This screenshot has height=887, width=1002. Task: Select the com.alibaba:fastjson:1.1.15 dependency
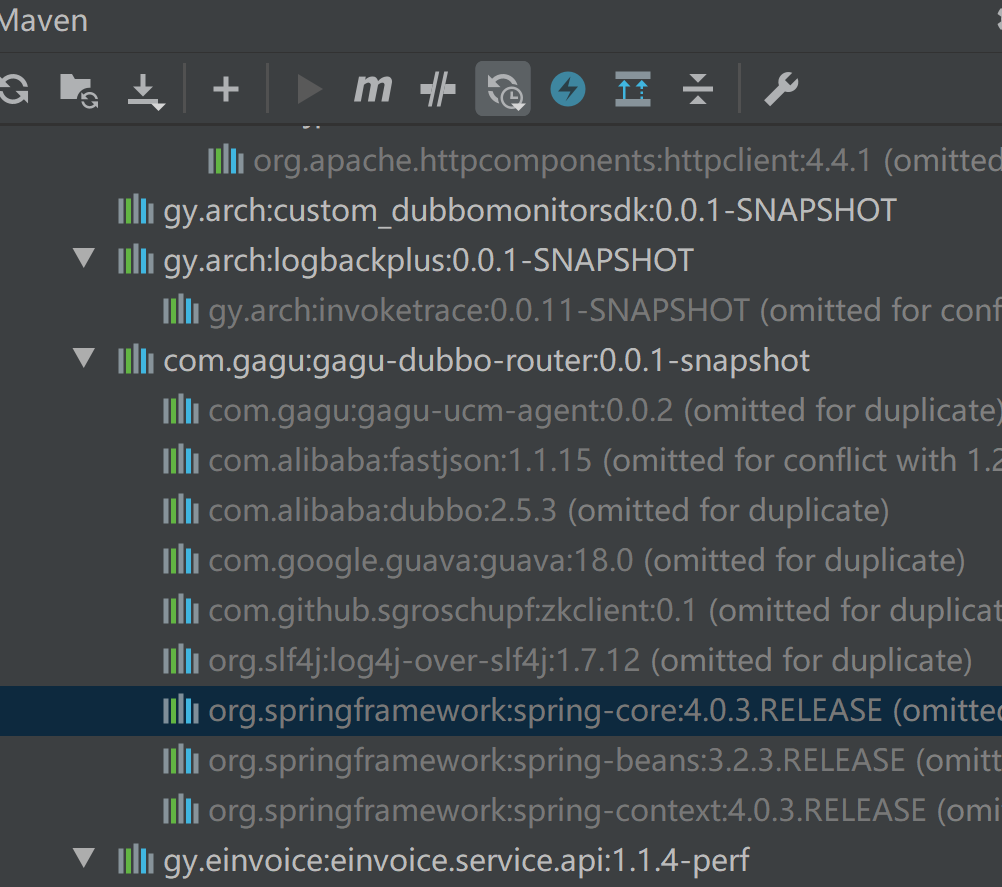[480, 460]
